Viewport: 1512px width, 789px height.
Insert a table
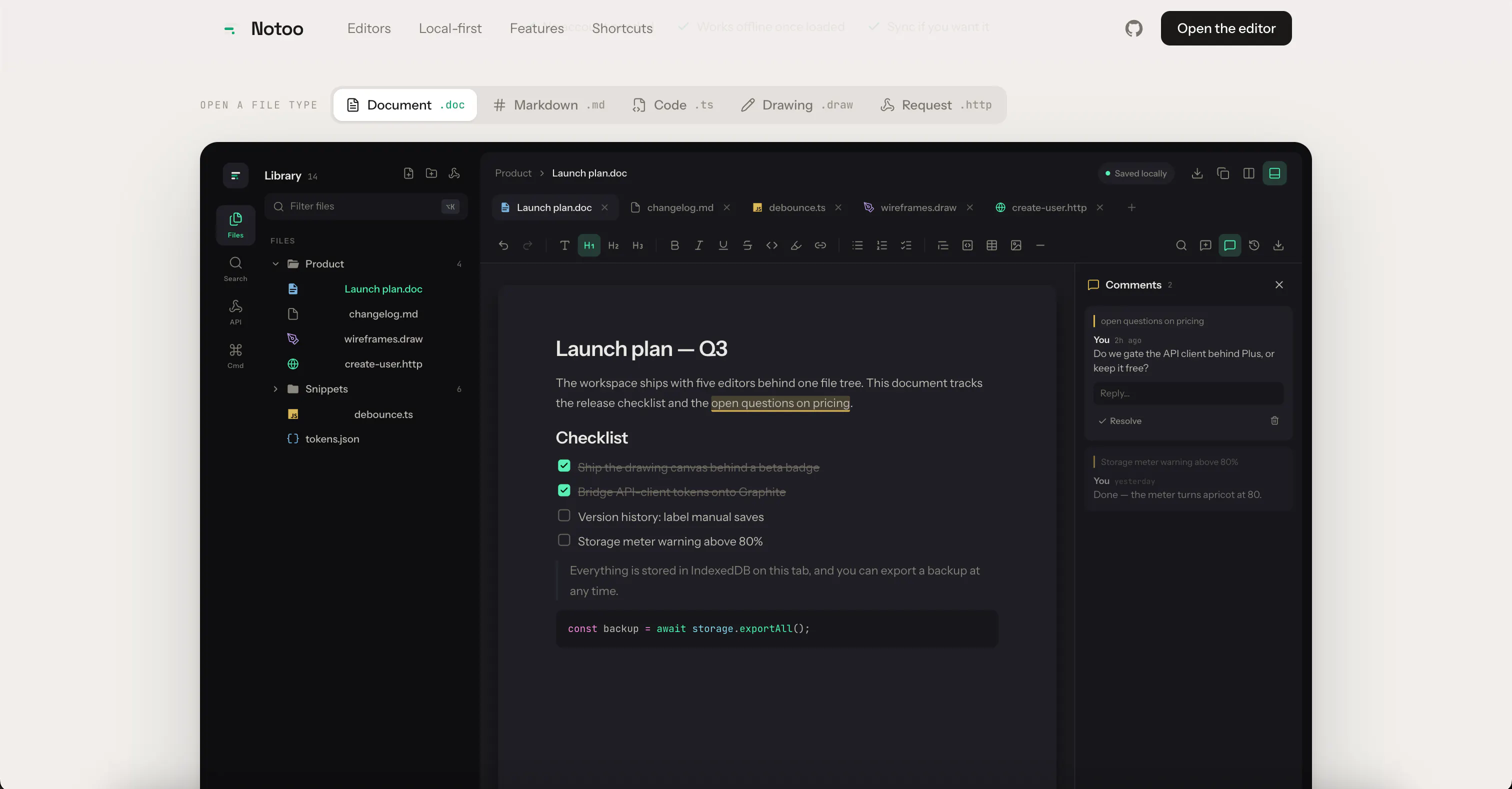992,245
